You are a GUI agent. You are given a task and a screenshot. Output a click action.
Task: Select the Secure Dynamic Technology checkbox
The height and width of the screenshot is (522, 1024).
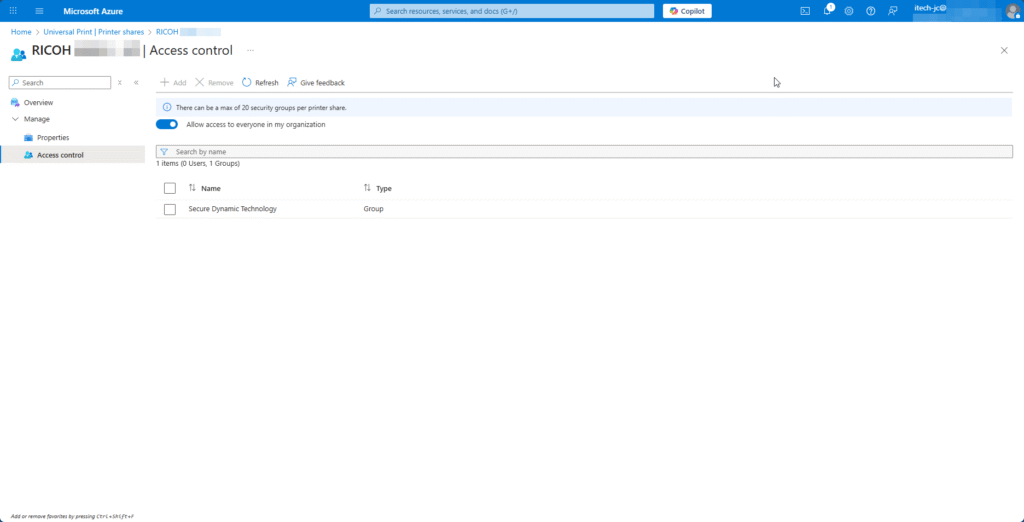pyautogui.click(x=170, y=209)
